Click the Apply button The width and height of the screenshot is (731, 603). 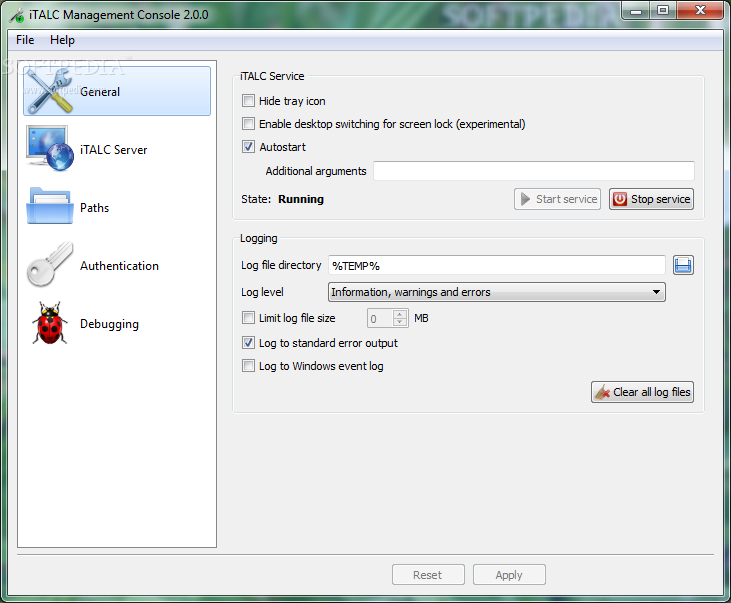point(509,575)
